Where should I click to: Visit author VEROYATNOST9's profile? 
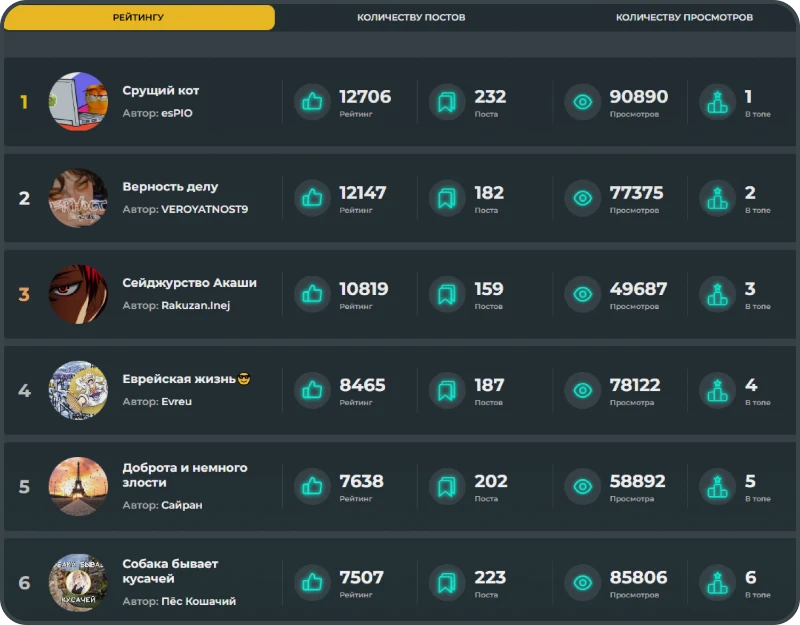pyautogui.click(x=205, y=209)
